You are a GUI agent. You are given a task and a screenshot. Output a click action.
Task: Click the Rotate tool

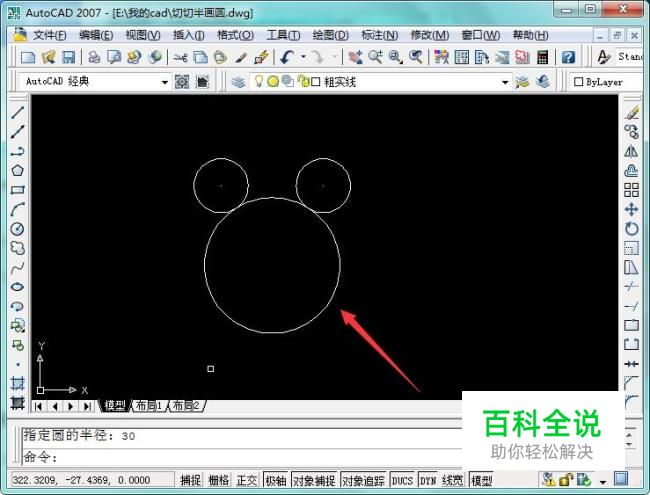(x=631, y=229)
